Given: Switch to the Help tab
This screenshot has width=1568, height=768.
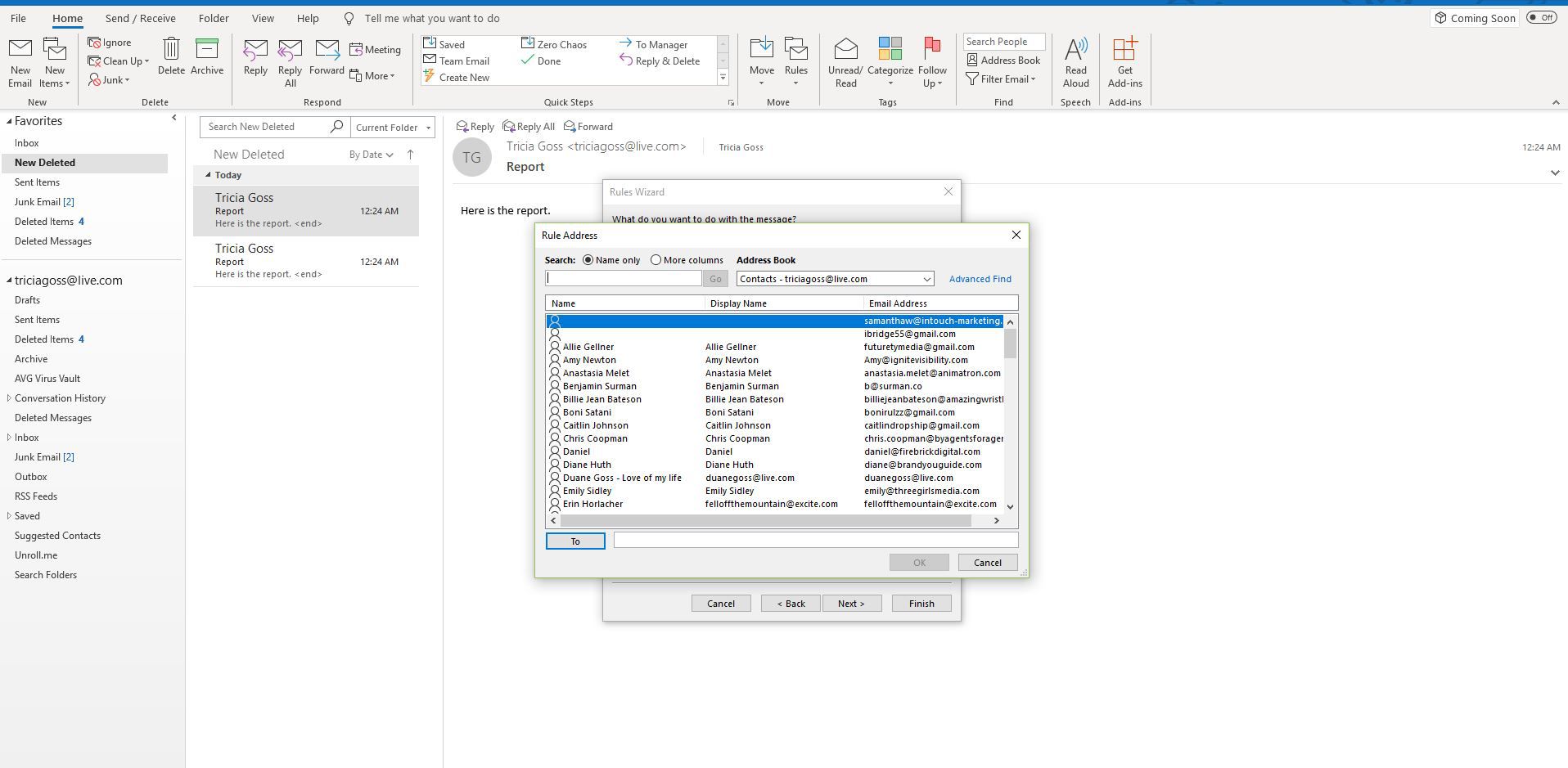Looking at the screenshot, I should pyautogui.click(x=308, y=18).
